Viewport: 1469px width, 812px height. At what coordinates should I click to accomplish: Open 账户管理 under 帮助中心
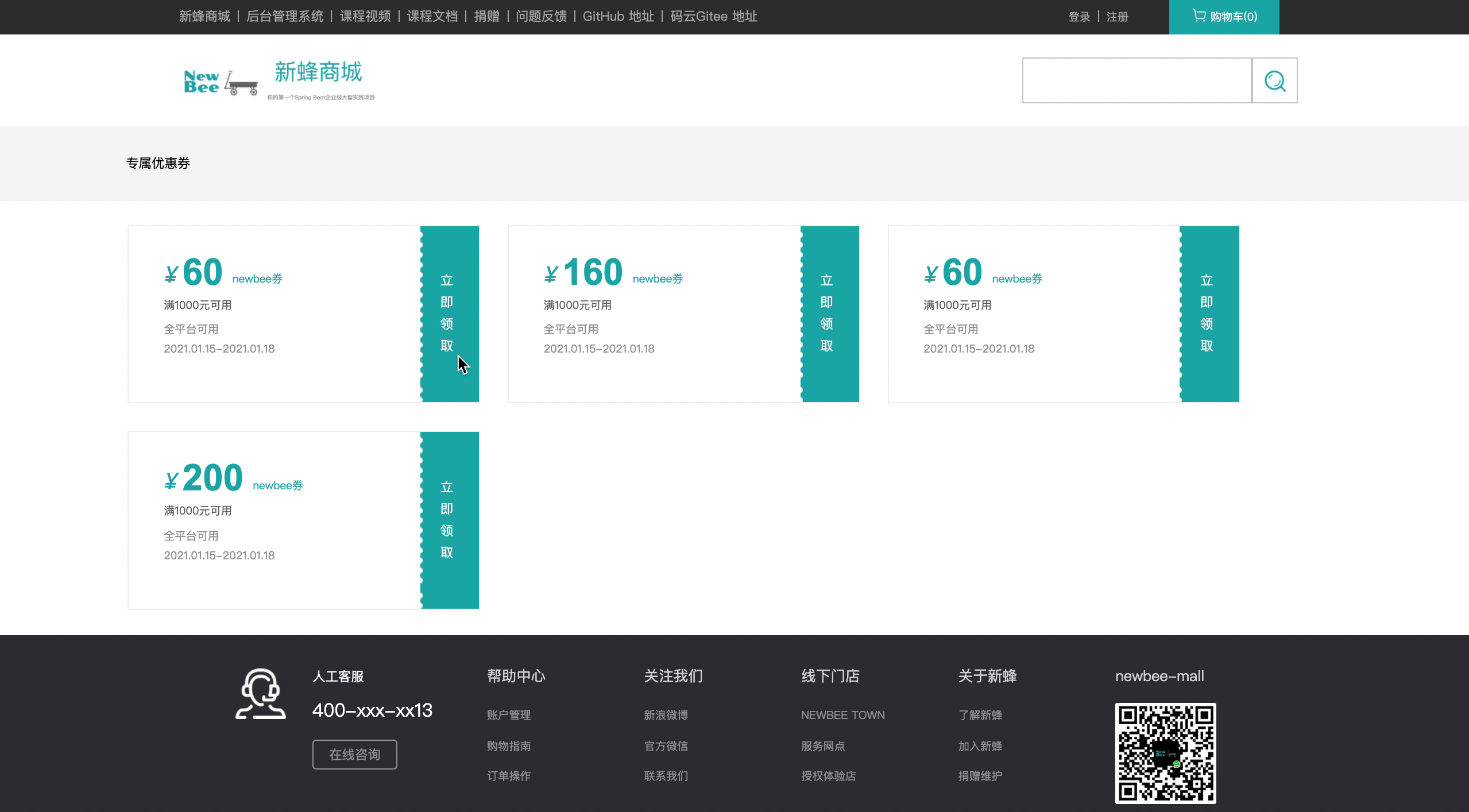pyautogui.click(x=508, y=715)
